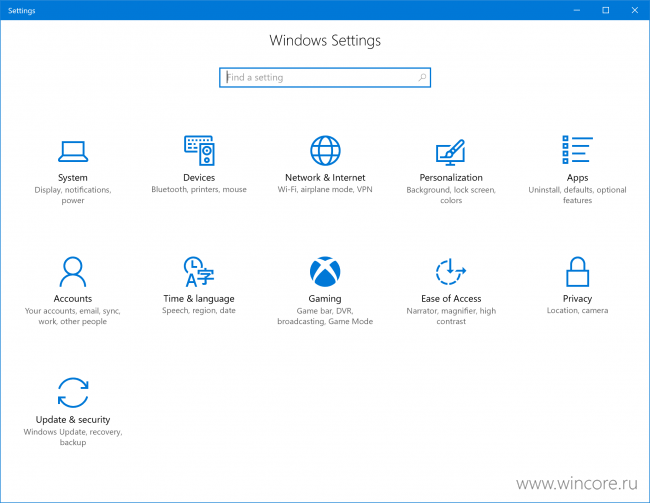Focus the Find a setting field

(325, 78)
